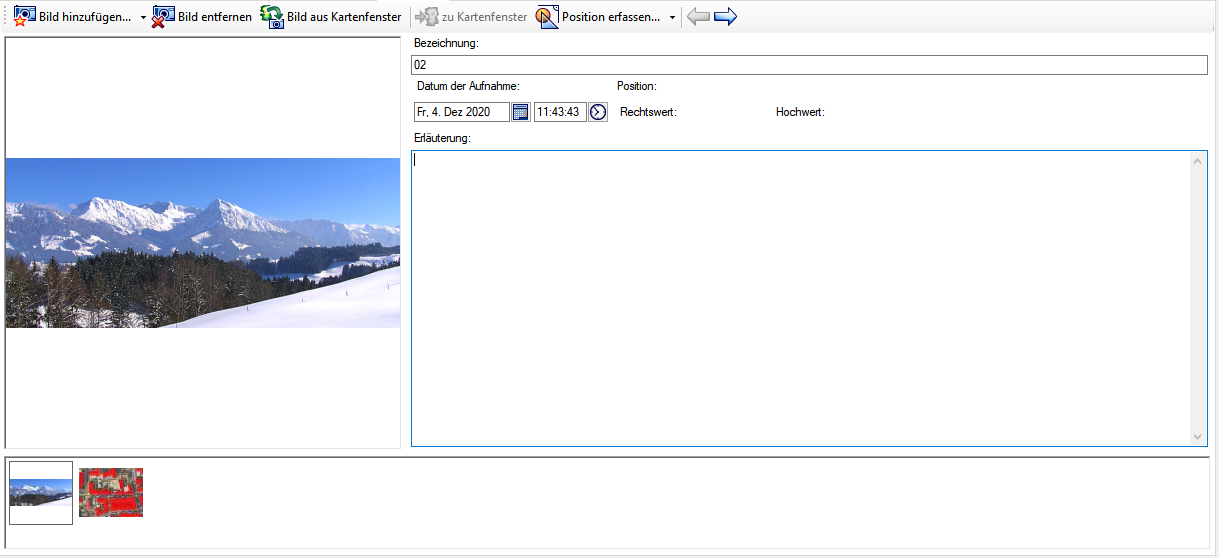This screenshot has width=1219, height=558.
Task: Go to next image with right arrow
Action: click(x=725, y=17)
